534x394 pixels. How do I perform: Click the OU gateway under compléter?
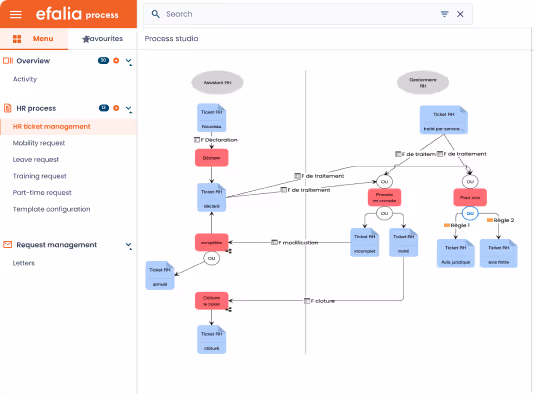pyautogui.click(x=211, y=258)
